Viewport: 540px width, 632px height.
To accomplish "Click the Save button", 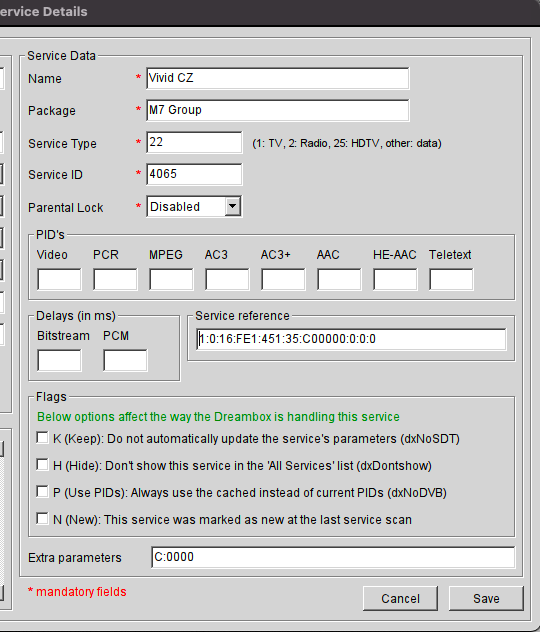I will 486,599.
